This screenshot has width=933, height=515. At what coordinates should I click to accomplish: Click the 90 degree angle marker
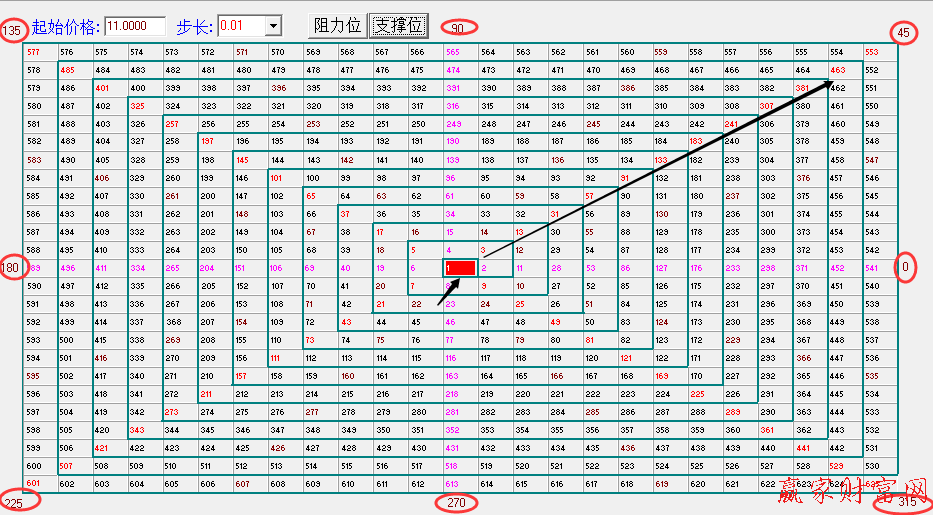458,27
